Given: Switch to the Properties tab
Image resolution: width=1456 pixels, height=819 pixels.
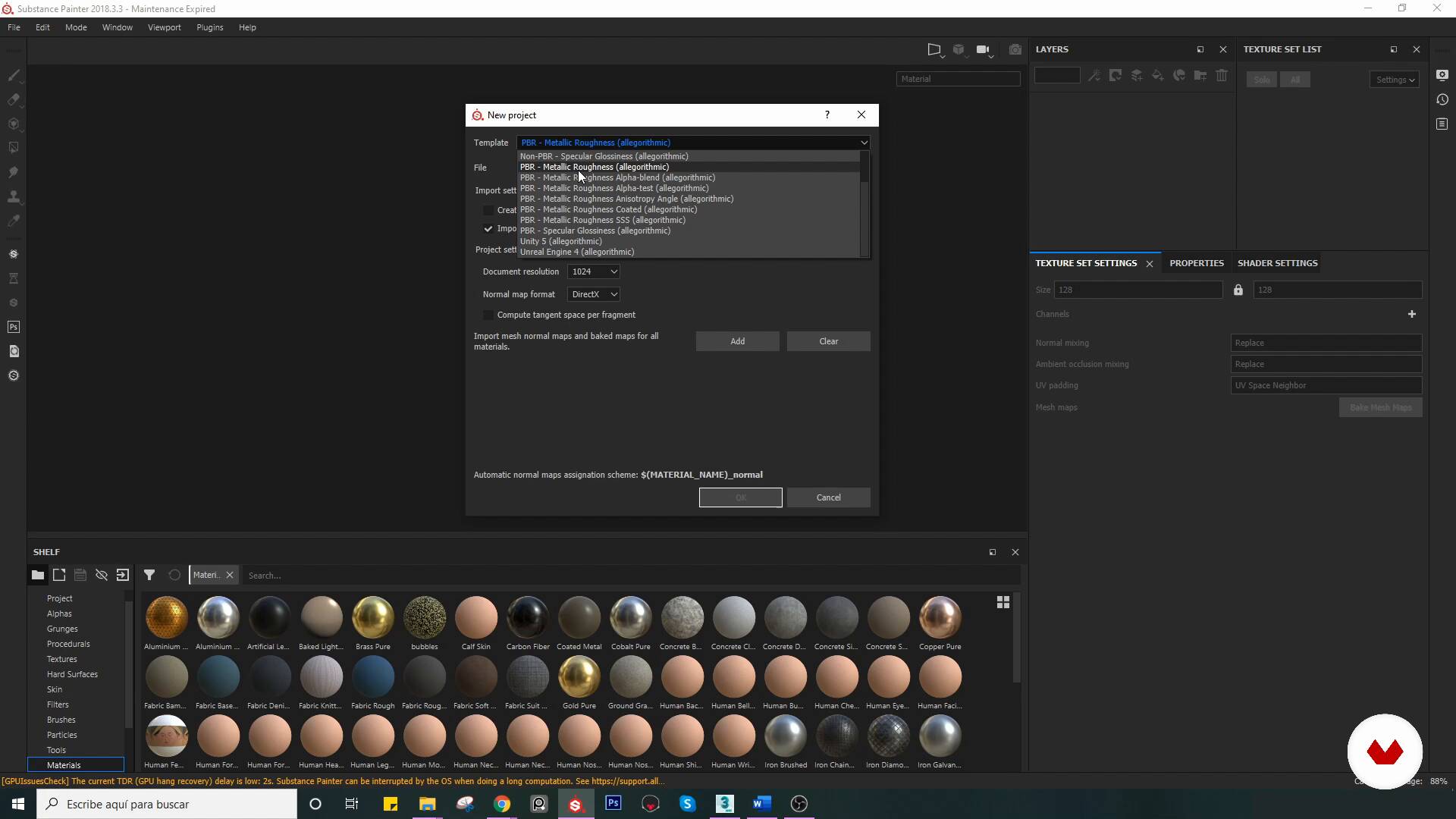Looking at the screenshot, I should coord(1196,263).
